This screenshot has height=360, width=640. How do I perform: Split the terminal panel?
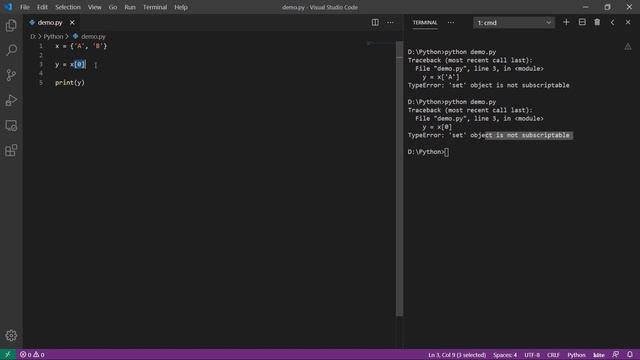(582, 22)
